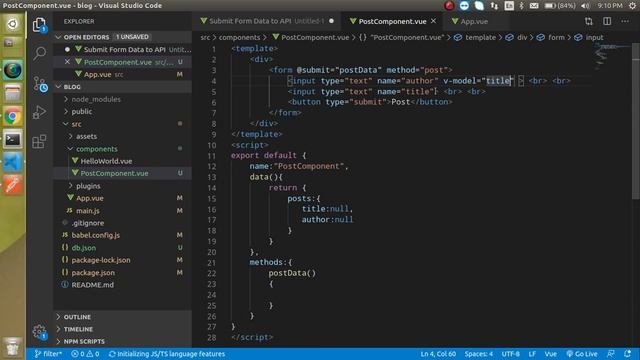Open the Bluetooth menu in top bar
Image resolution: width=640 pixels, height=360 pixels.
pos(521,6)
